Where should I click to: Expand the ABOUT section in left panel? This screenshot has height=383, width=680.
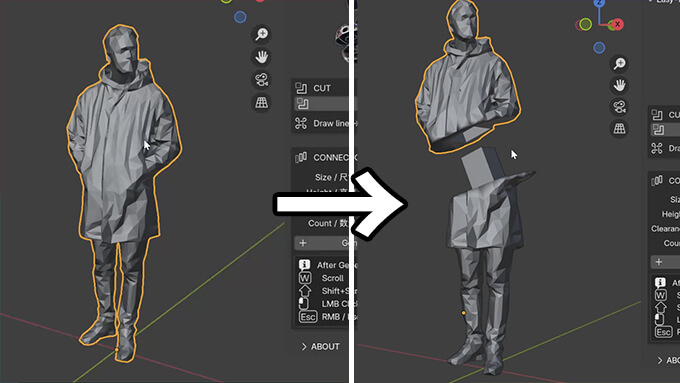[x=320, y=347]
